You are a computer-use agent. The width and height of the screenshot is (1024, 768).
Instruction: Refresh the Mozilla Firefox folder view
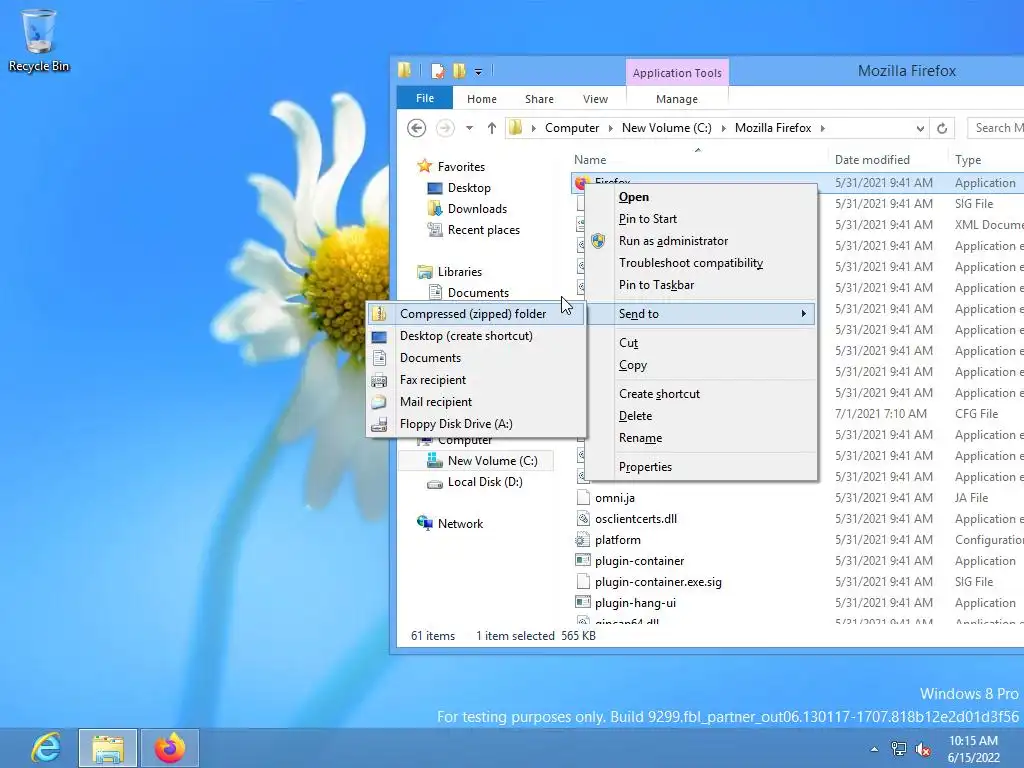point(942,128)
